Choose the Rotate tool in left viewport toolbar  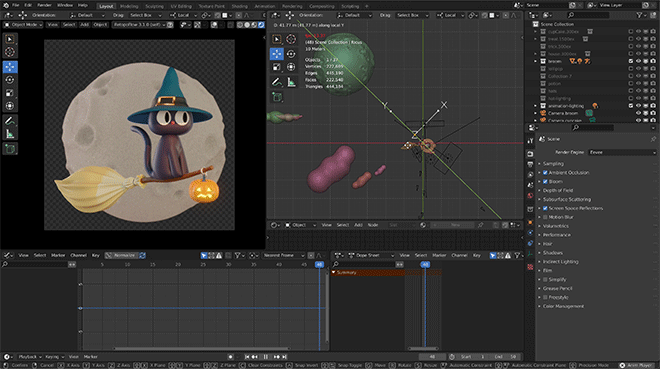(x=10, y=80)
